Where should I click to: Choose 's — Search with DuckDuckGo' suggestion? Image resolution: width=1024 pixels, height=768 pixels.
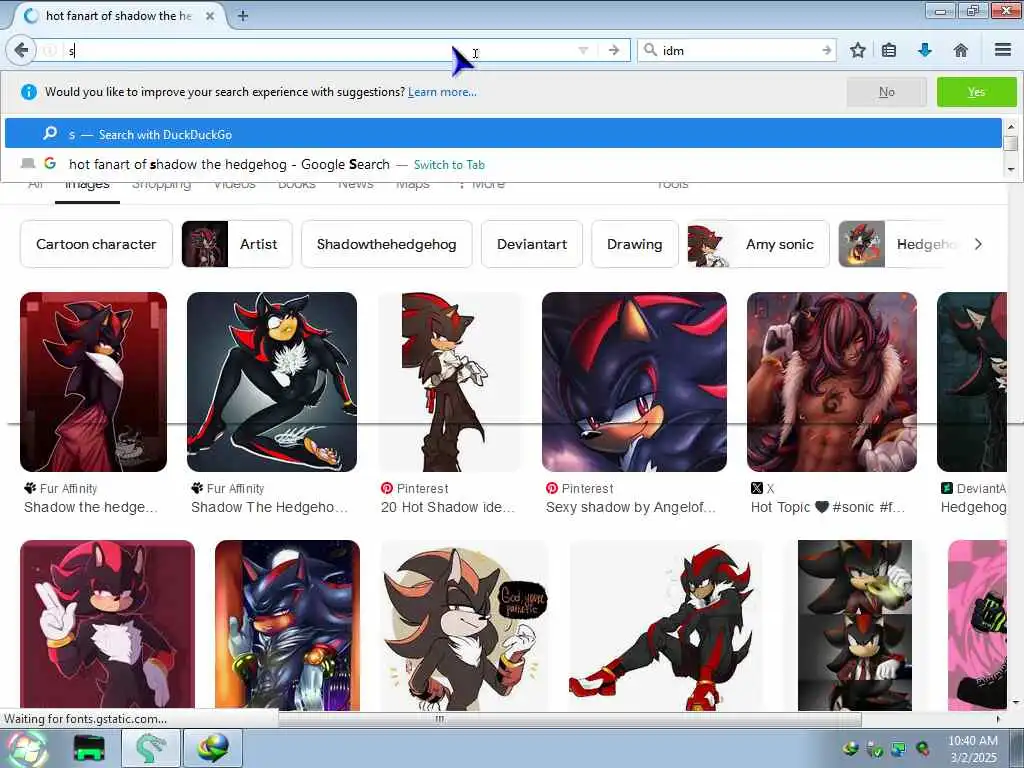pyautogui.click(x=503, y=134)
